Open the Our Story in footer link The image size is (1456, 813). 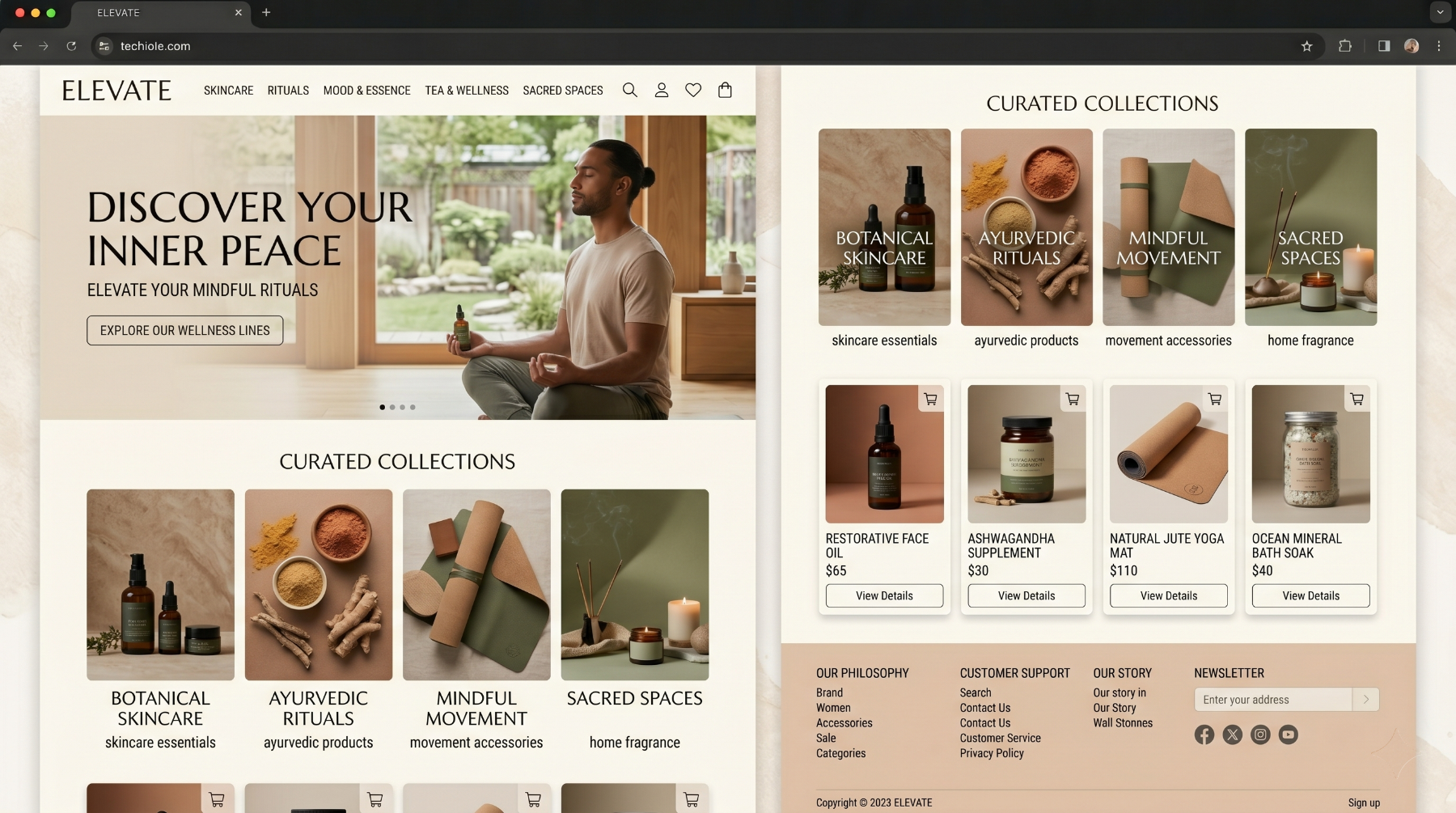pyautogui.click(x=1120, y=692)
